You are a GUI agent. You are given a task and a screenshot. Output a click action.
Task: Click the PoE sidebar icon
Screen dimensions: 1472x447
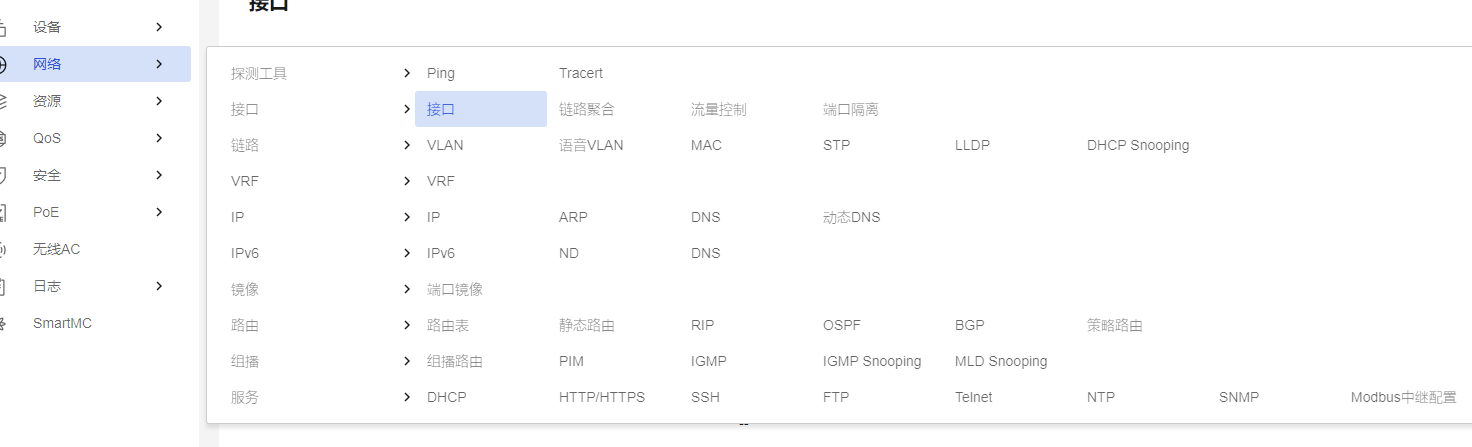pyautogui.click(x=3, y=212)
